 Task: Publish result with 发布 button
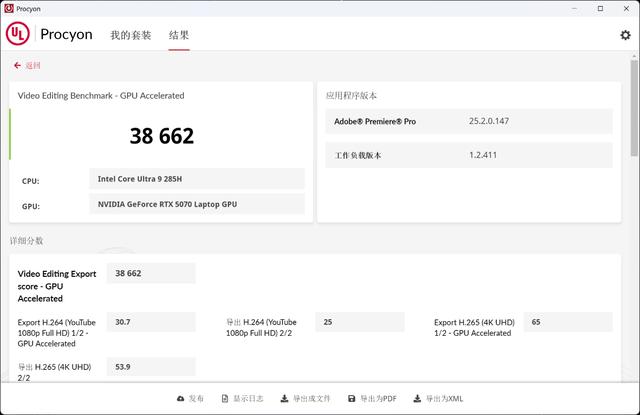click(190, 398)
